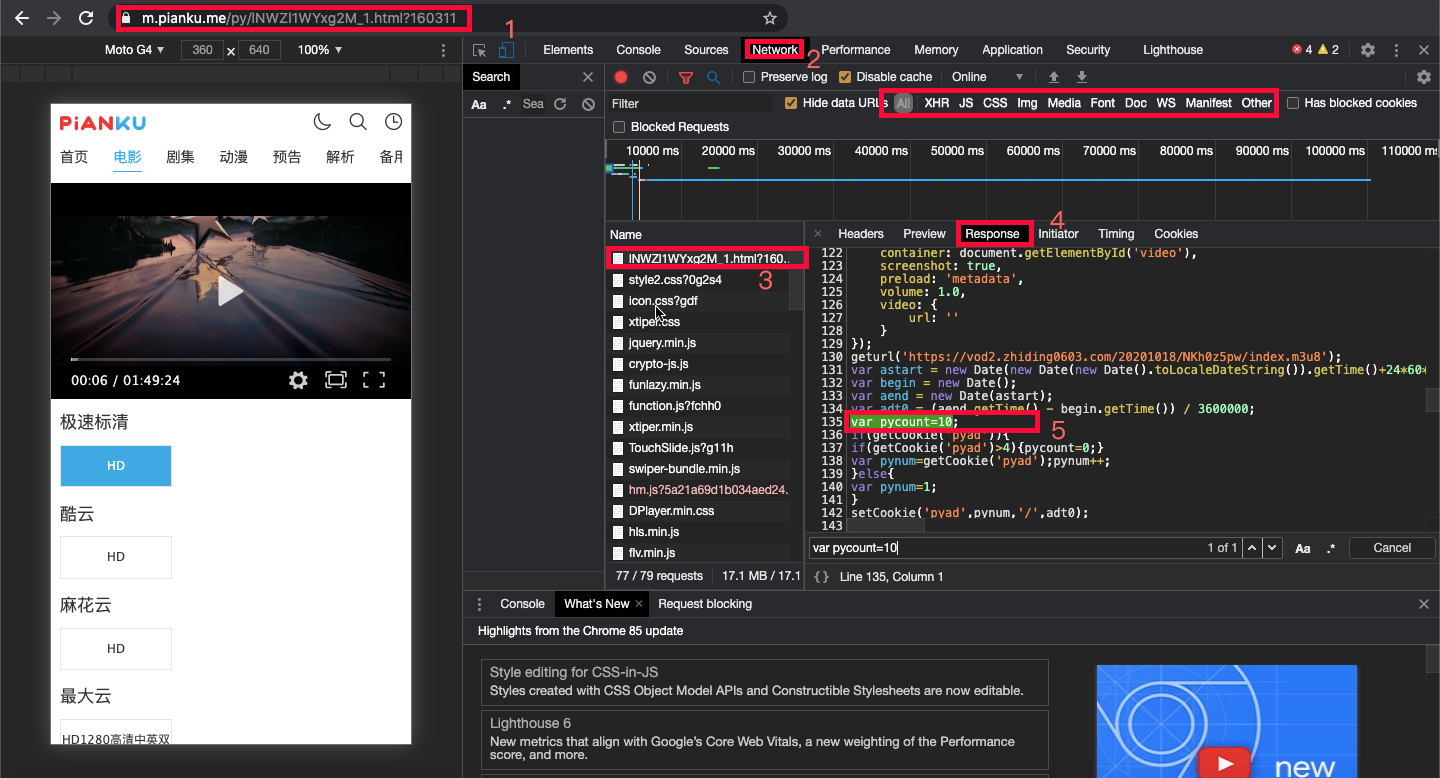
Task: Enable the Preserve log checkbox
Action: pyautogui.click(x=749, y=77)
